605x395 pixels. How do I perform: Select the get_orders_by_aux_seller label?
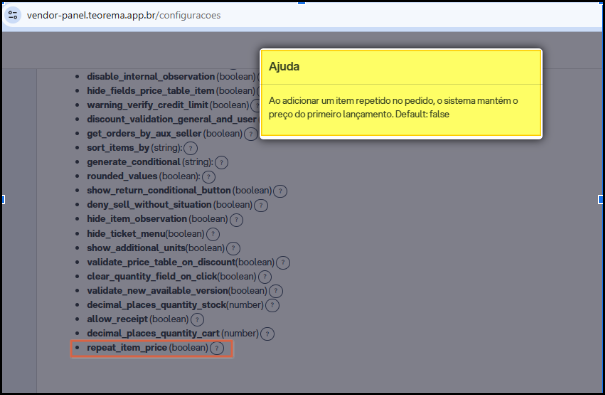(x=144, y=133)
